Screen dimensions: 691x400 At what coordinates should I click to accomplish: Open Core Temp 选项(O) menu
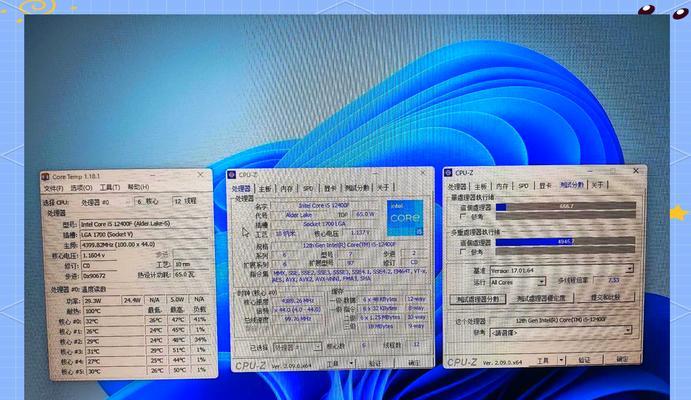[81, 188]
